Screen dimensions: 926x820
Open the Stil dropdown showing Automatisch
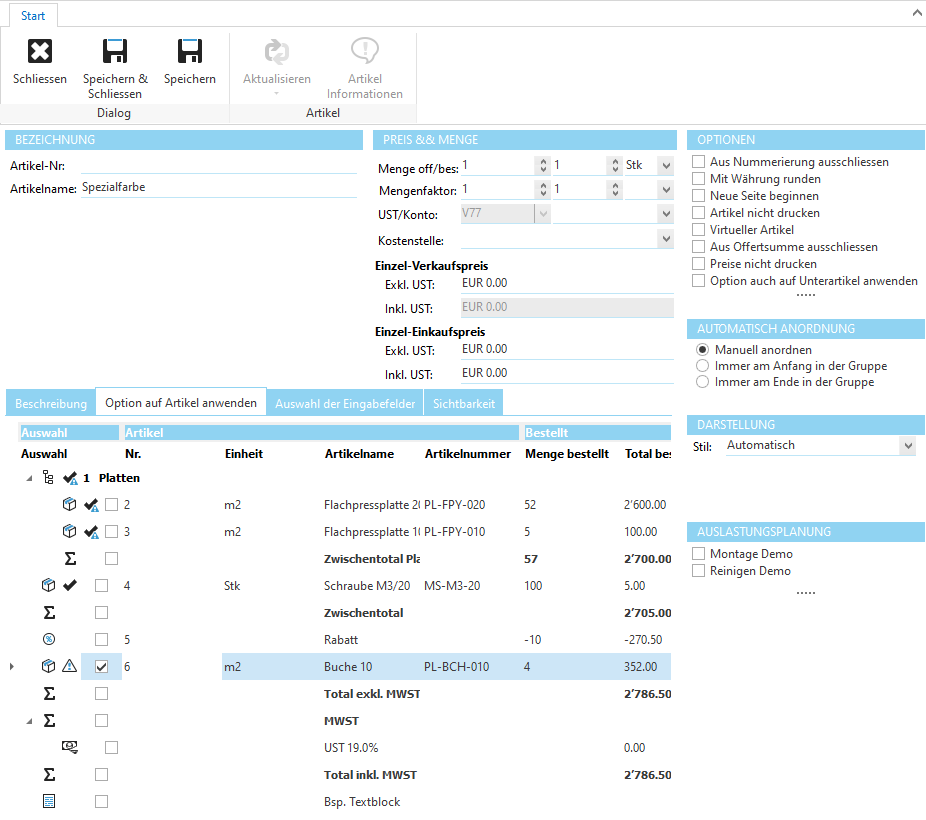[x=907, y=446]
